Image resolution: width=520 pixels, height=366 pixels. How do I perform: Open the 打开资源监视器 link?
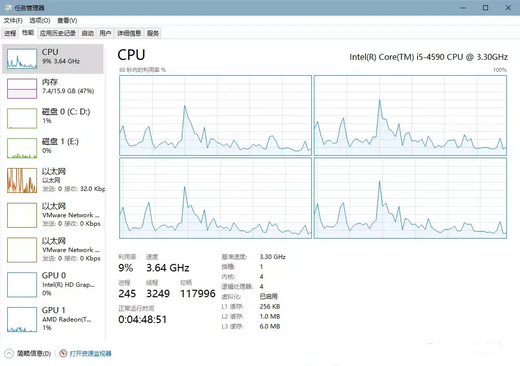pos(90,353)
